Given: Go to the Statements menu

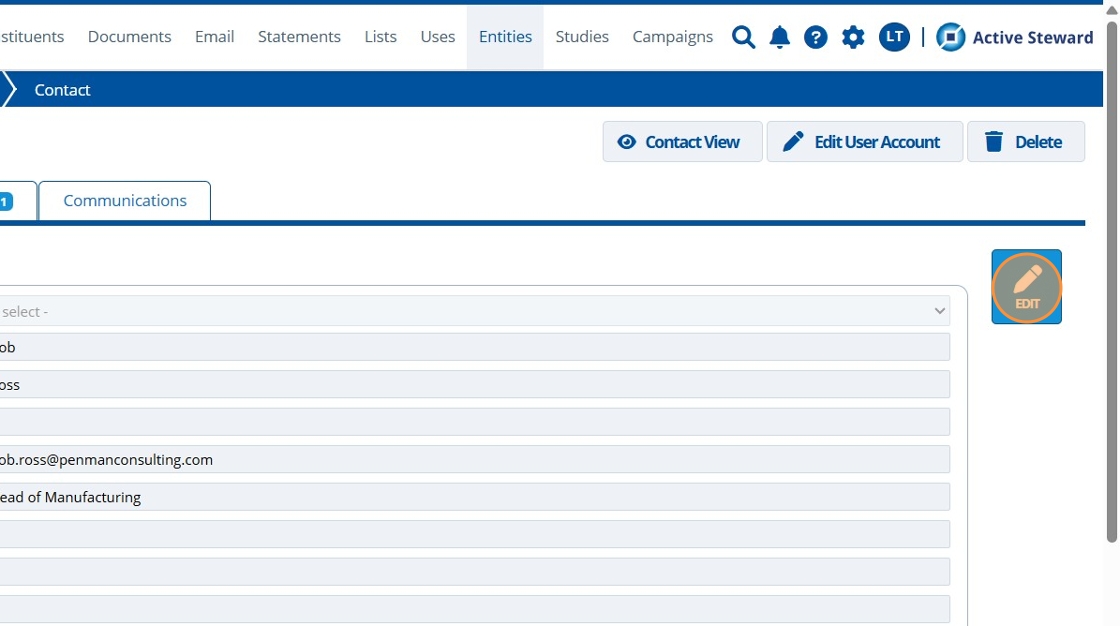Looking at the screenshot, I should point(299,36).
